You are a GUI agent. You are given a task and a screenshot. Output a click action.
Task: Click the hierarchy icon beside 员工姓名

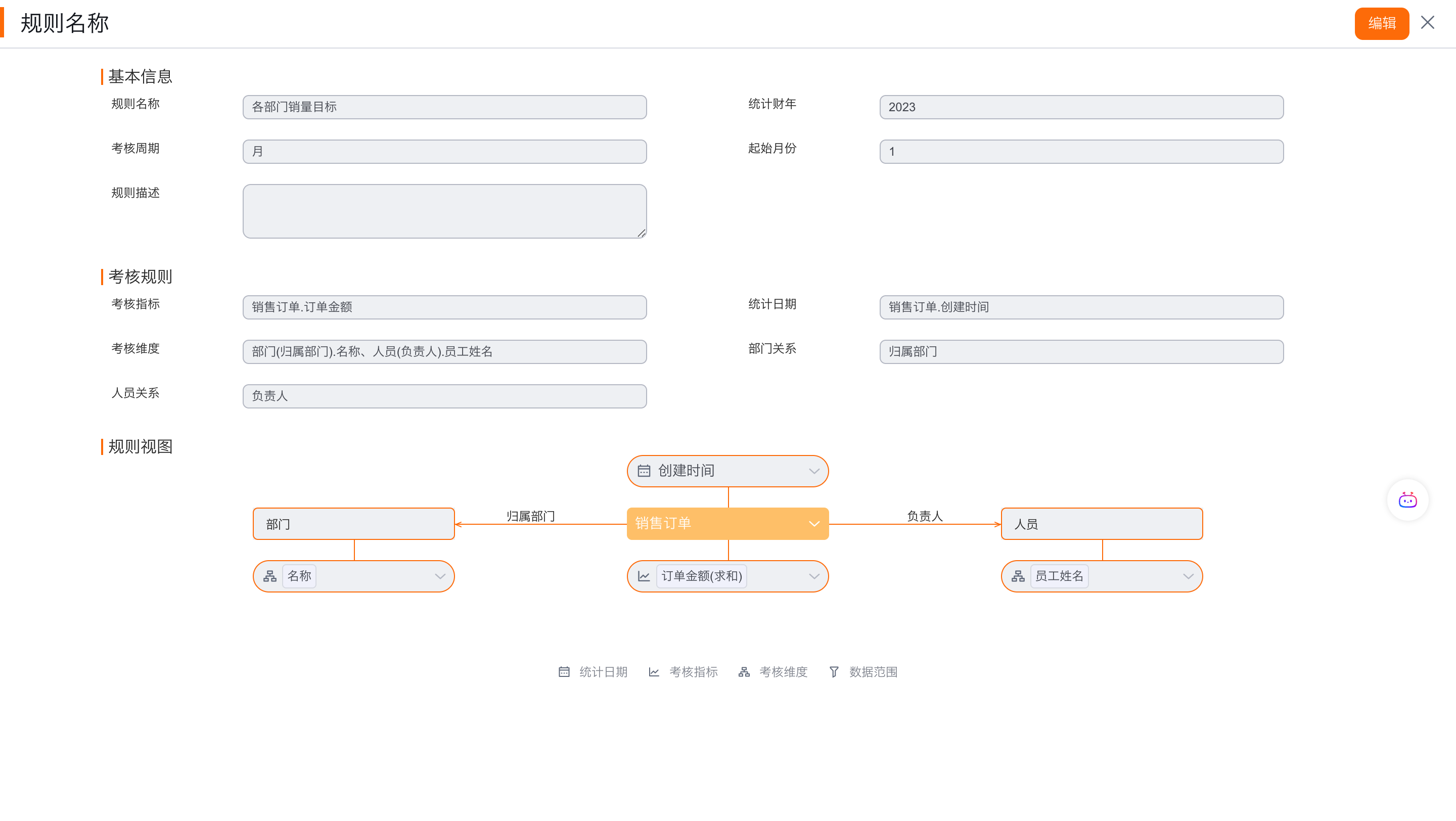(x=1018, y=576)
